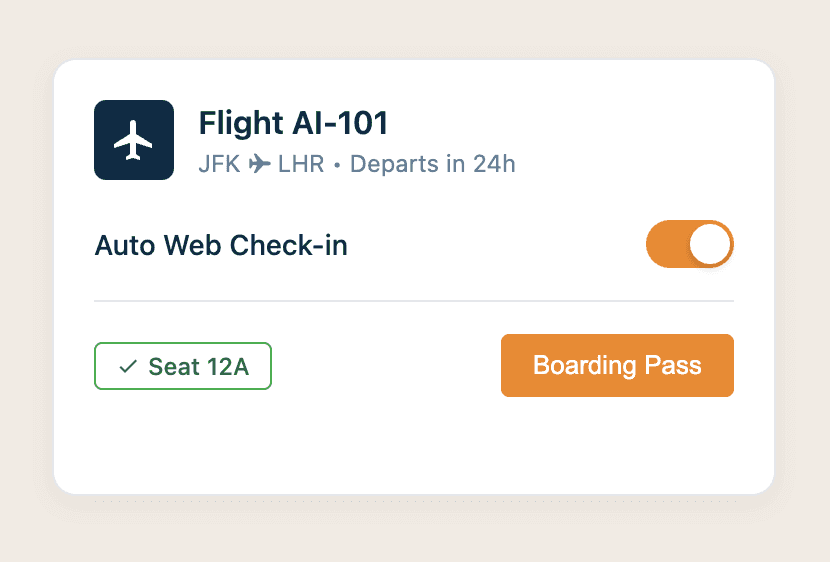Toggle the Auto Web Check-in switch off
This screenshot has height=562, width=830.
pos(690,244)
